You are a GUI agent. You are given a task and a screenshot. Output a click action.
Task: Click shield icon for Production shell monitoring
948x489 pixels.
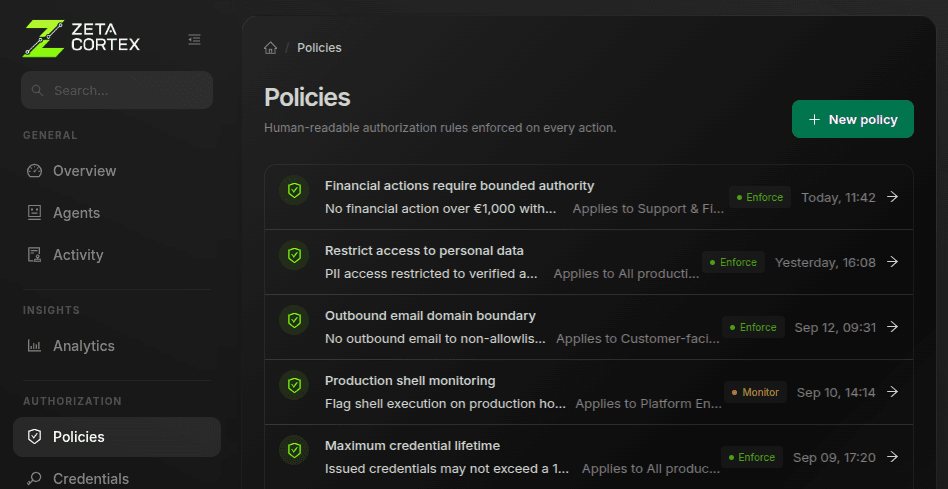294,385
